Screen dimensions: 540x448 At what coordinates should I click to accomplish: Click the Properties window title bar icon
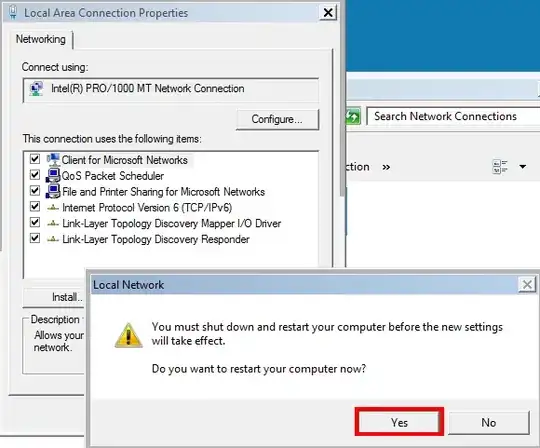click(13, 13)
